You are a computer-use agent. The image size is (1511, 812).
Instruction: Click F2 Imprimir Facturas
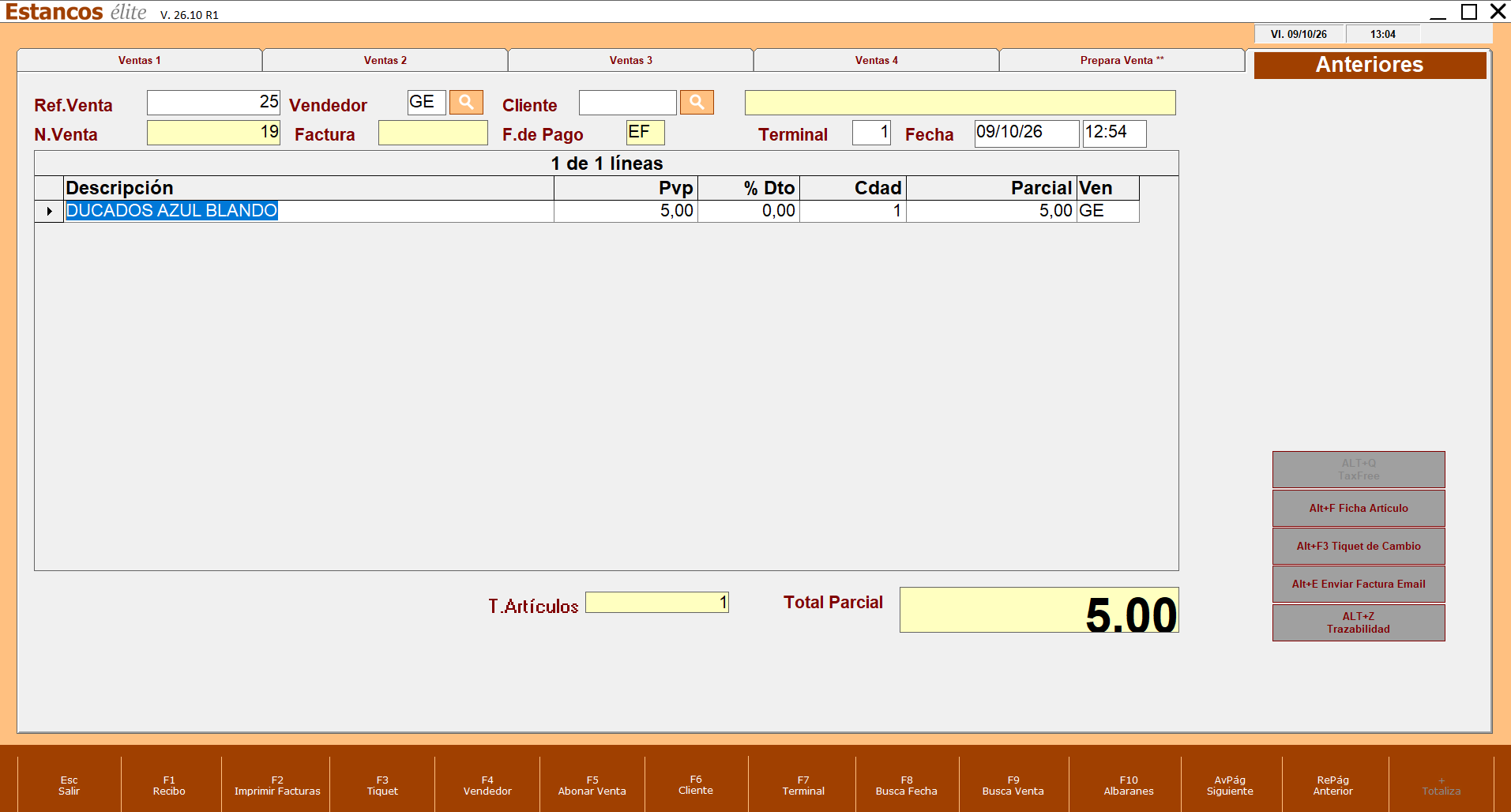(277, 785)
